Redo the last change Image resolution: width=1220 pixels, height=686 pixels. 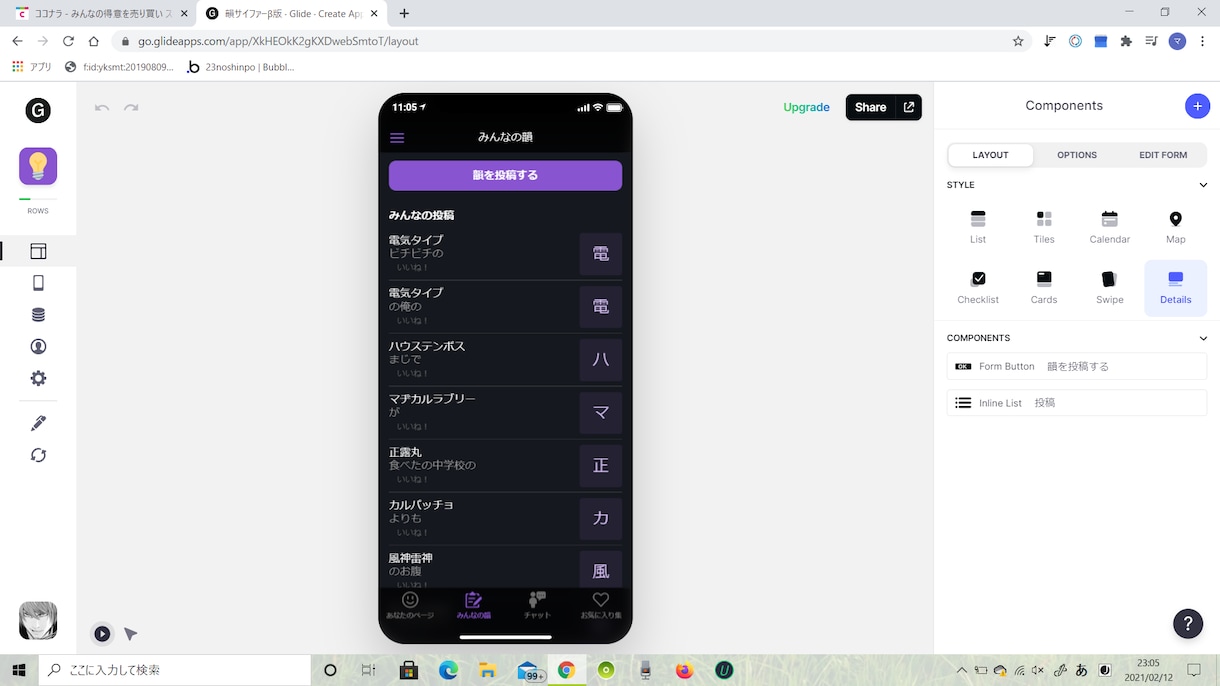point(131,107)
